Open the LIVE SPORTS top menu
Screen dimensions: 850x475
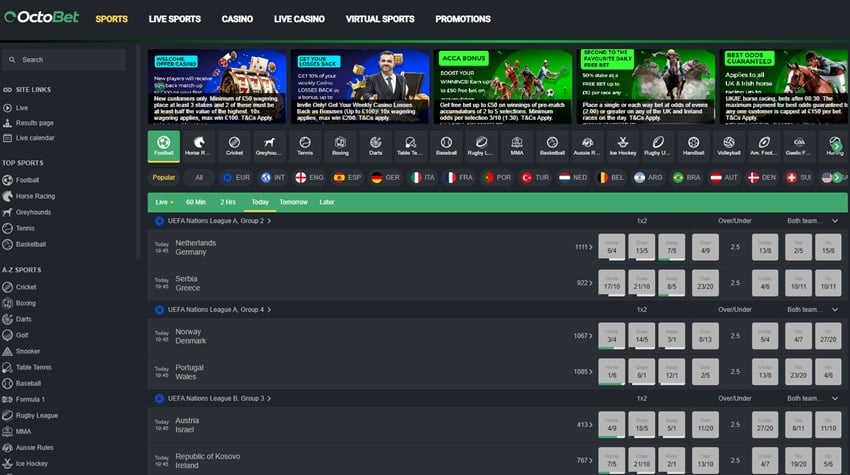175,19
